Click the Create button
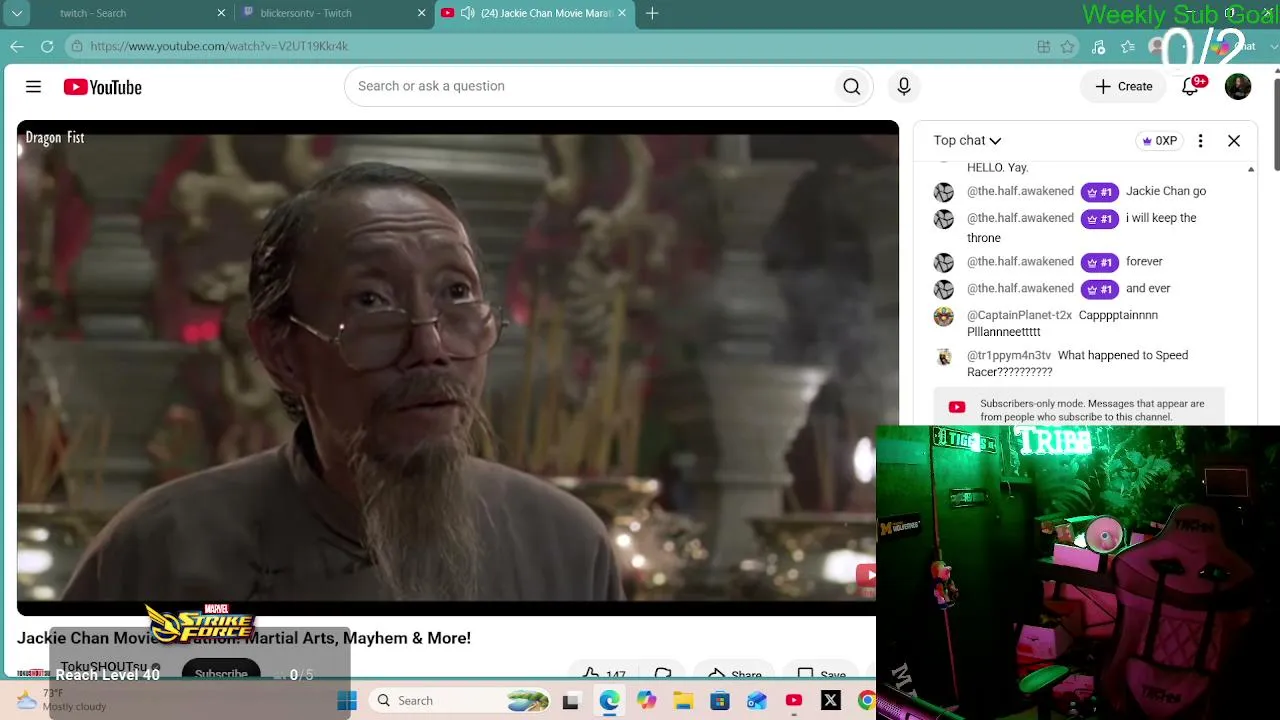1280x720 pixels. pyautogui.click(x=1124, y=87)
